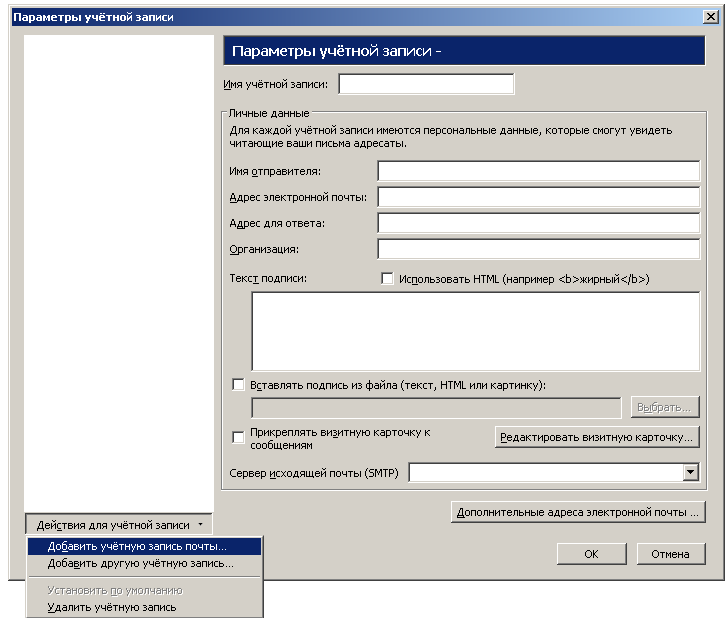Screen dimensions: 728x618
Task: Click the empty accounts list pane
Action: point(119,273)
